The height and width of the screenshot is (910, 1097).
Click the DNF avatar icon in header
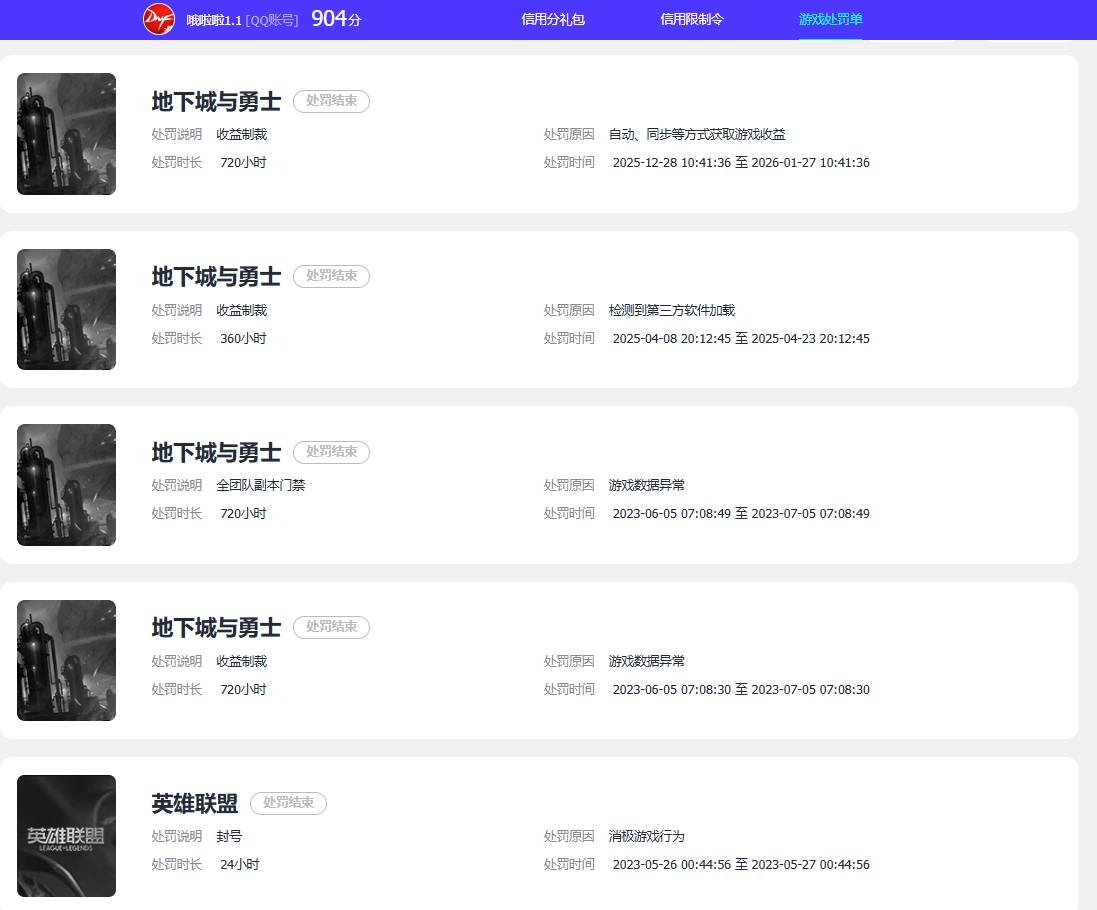click(x=158, y=19)
